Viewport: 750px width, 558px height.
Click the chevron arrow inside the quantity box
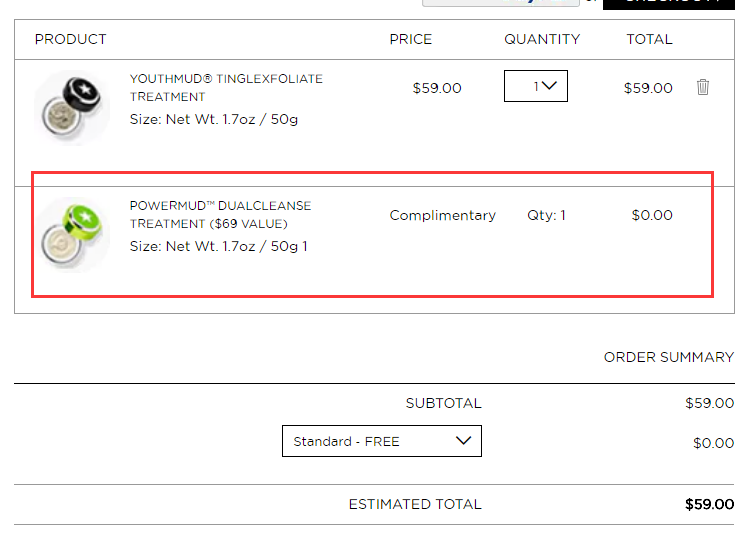(550, 86)
